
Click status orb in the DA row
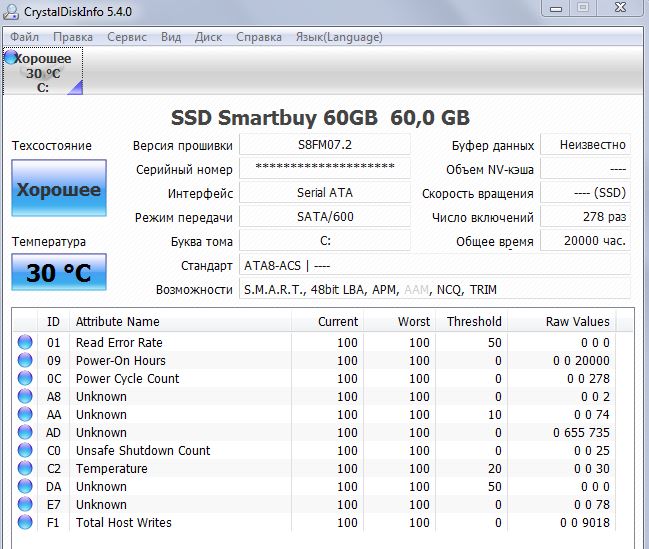click(x=25, y=486)
